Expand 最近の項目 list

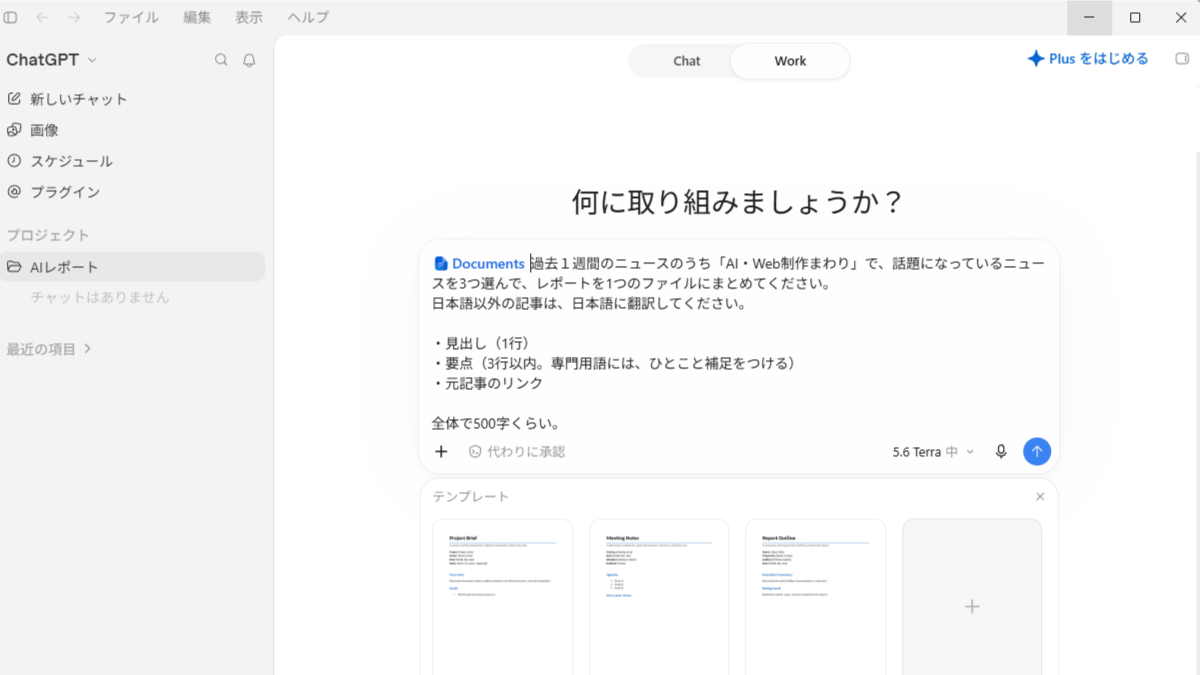pos(49,349)
